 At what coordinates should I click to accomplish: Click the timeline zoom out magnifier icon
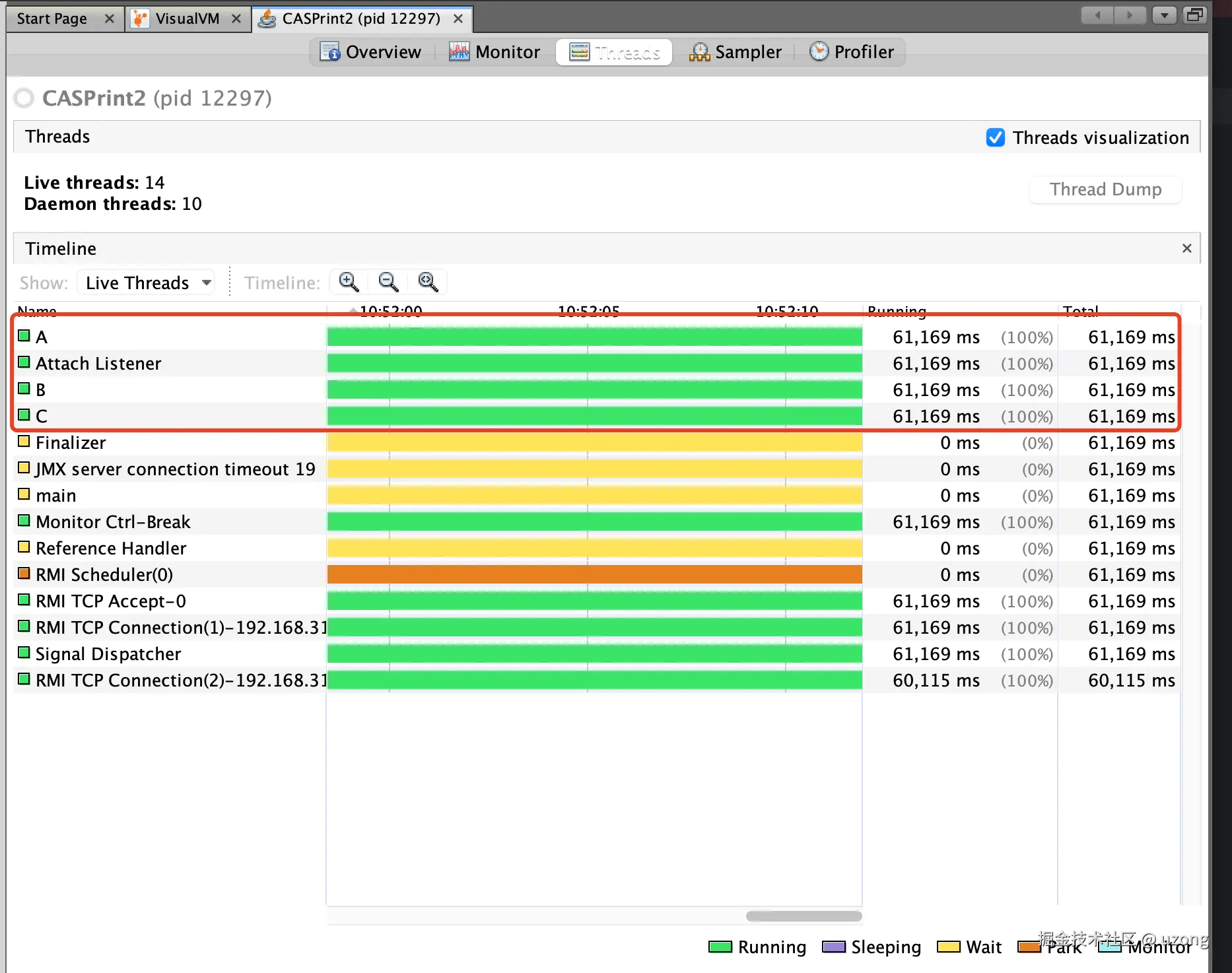tap(388, 282)
